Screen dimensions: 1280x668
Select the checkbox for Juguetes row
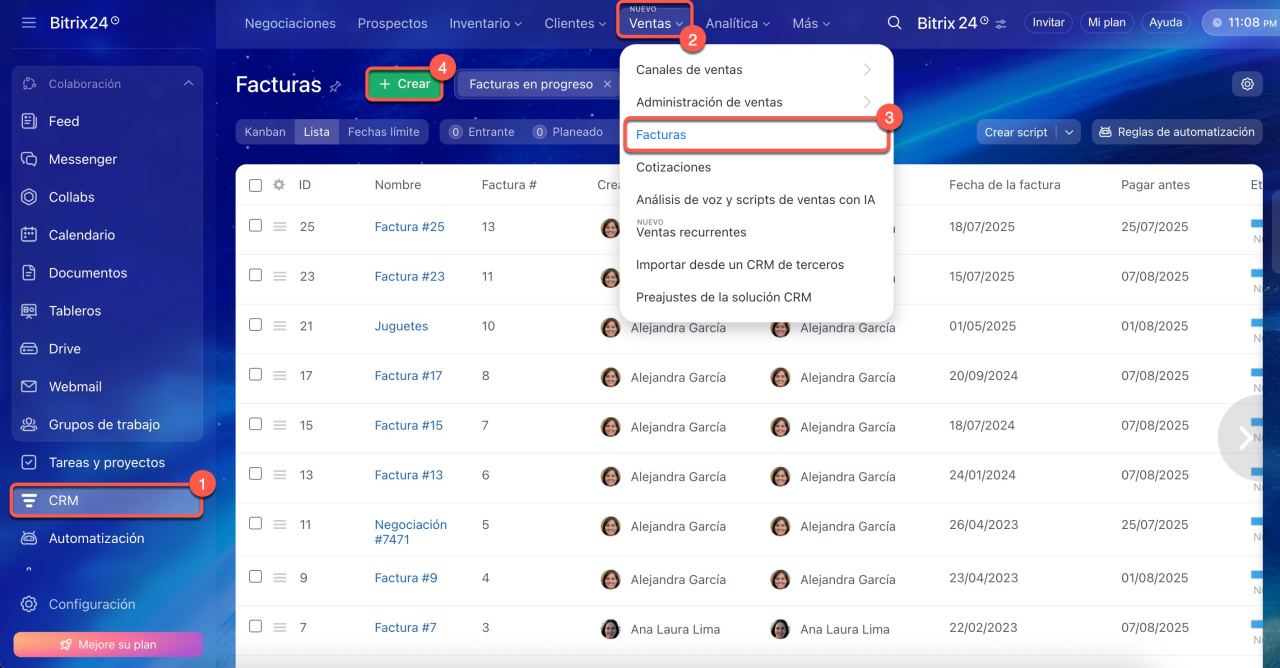255,325
